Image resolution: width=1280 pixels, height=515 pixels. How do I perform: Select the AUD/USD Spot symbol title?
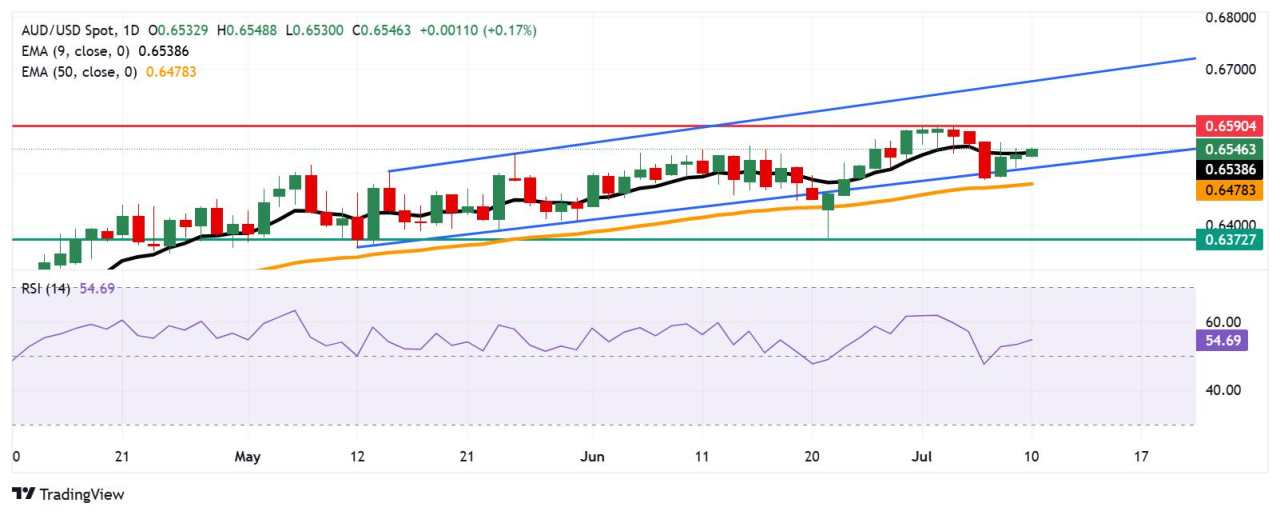click(x=68, y=31)
